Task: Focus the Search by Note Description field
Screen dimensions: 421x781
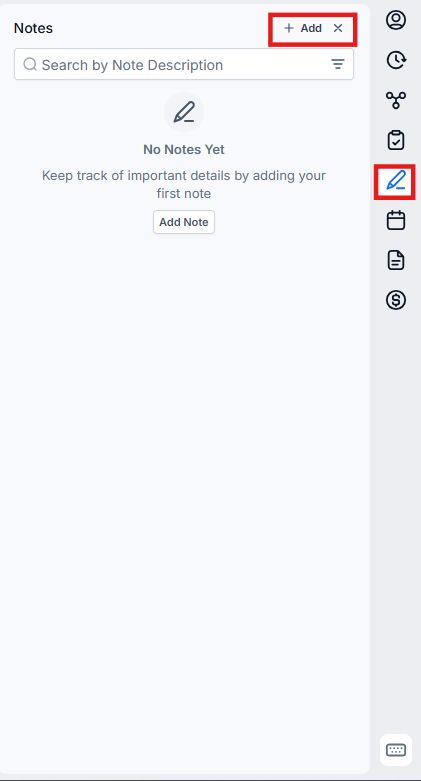Action: (184, 64)
